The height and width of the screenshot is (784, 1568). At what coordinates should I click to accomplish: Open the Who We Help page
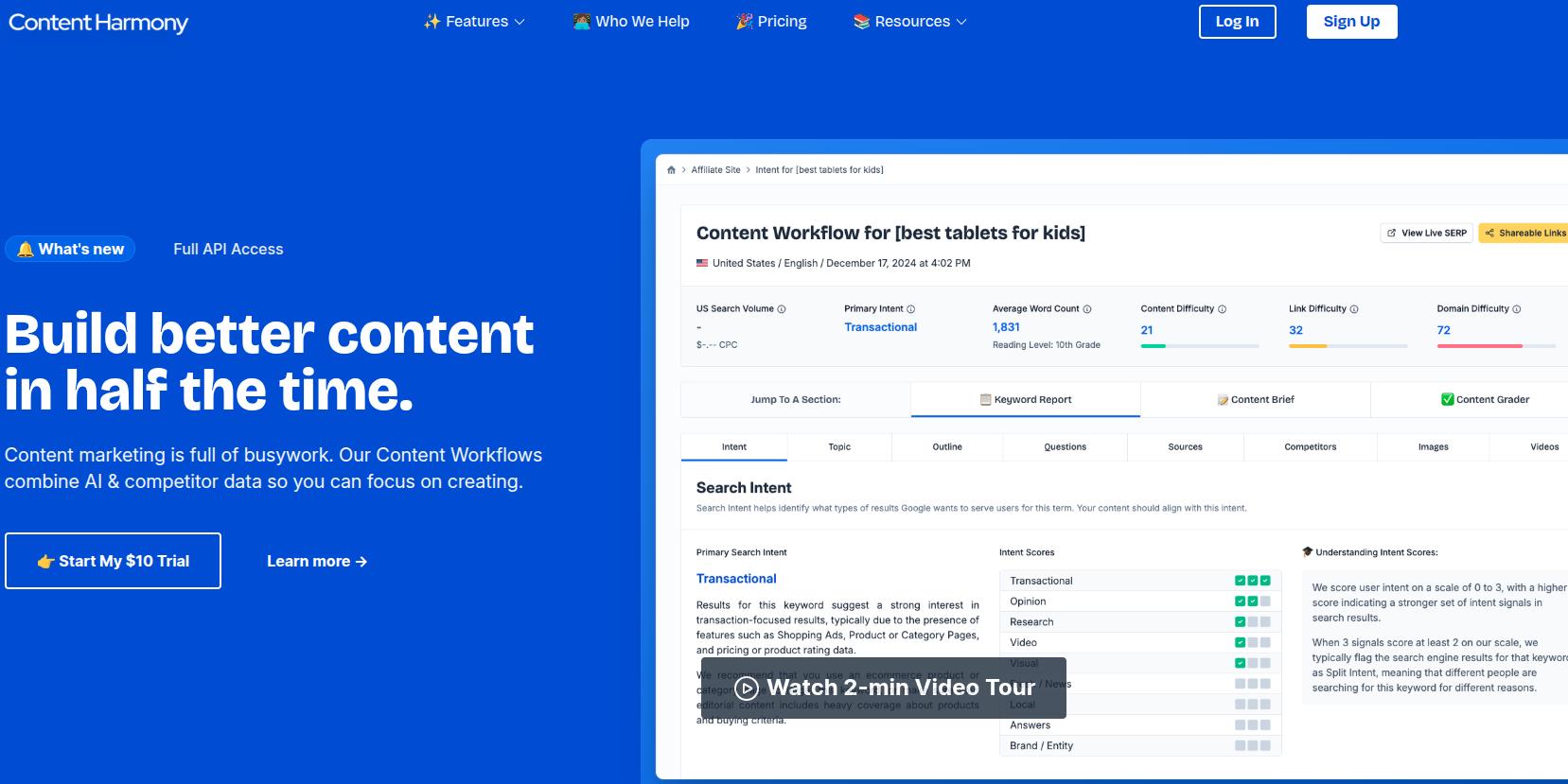pyautogui.click(x=631, y=22)
